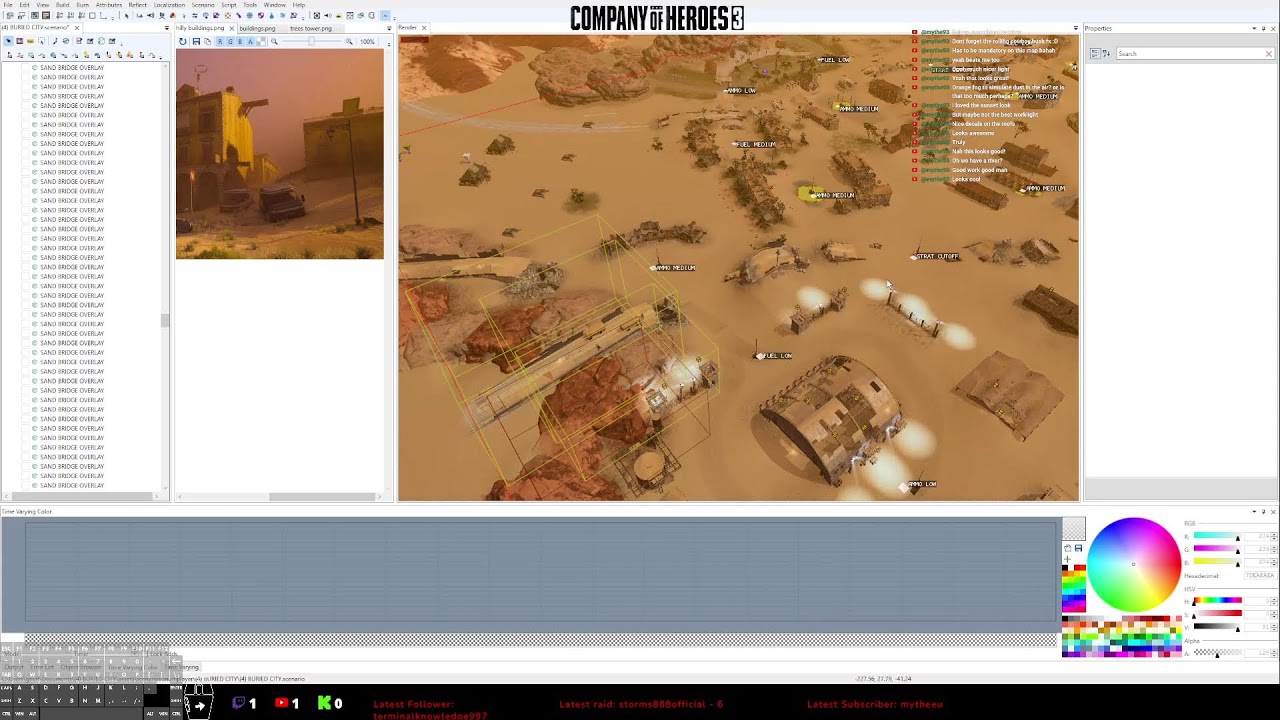Switch to the buildings.png tab
The image size is (1280, 720).
[257, 28]
